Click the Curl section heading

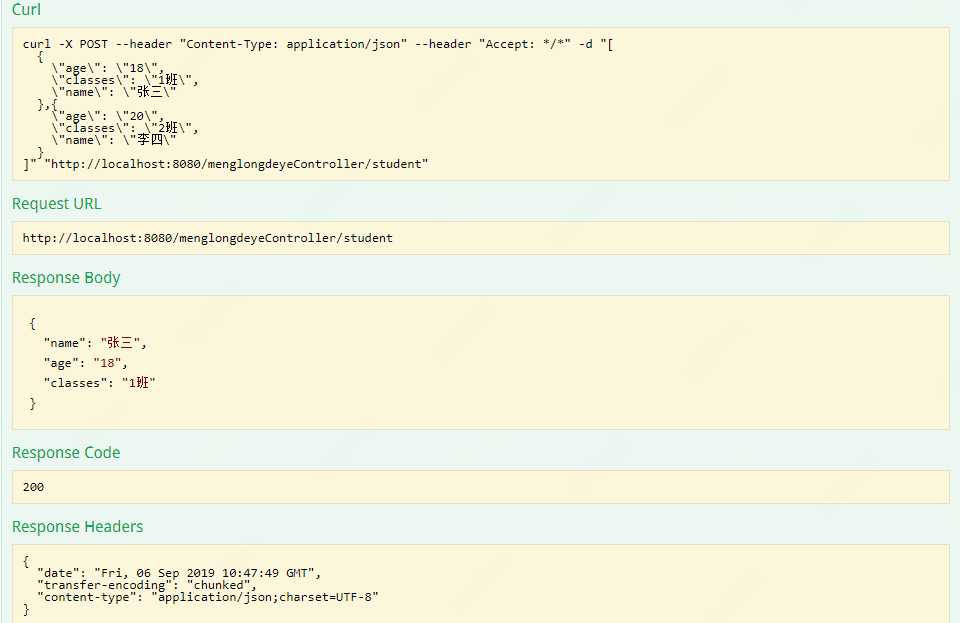[26, 9]
